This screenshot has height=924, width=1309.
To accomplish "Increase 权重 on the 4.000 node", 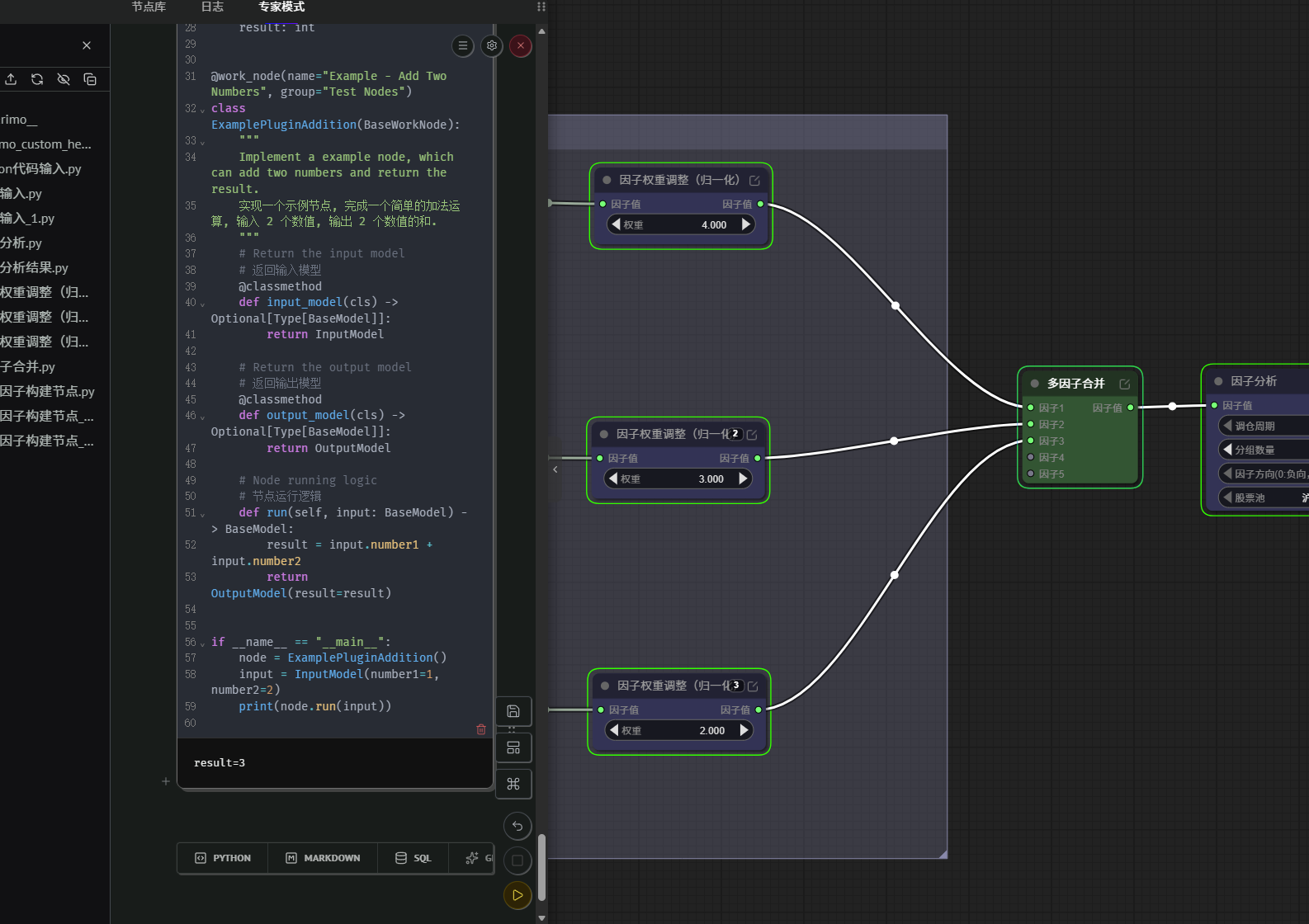I will (x=746, y=224).
